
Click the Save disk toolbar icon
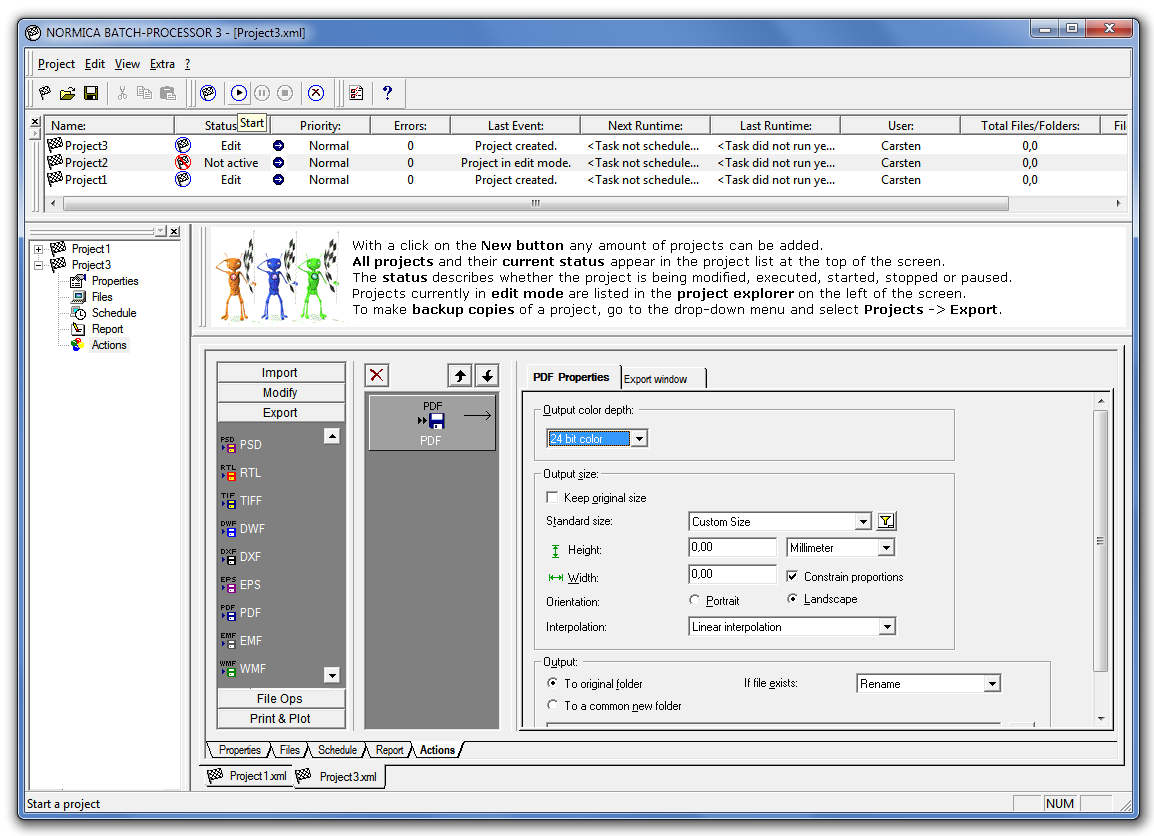pos(91,93)
